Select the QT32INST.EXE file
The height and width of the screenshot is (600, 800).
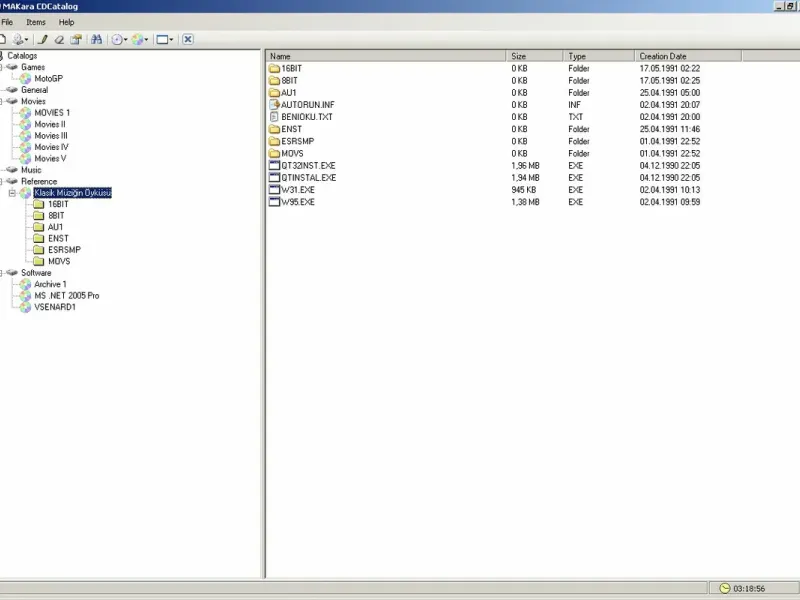pyautogui.click(x=308, y=166)
